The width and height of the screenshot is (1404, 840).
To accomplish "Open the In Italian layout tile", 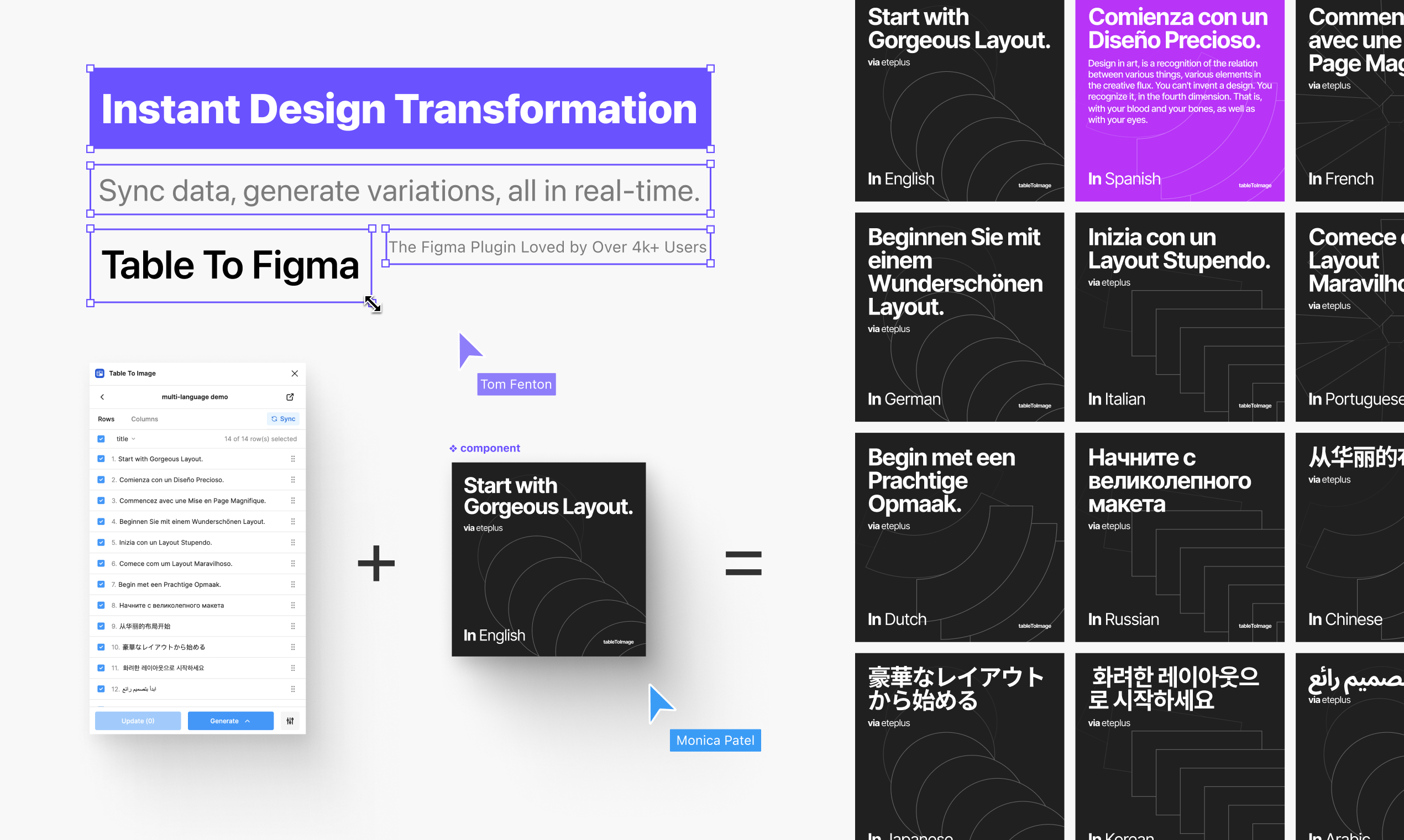I will coord(1180,317).
